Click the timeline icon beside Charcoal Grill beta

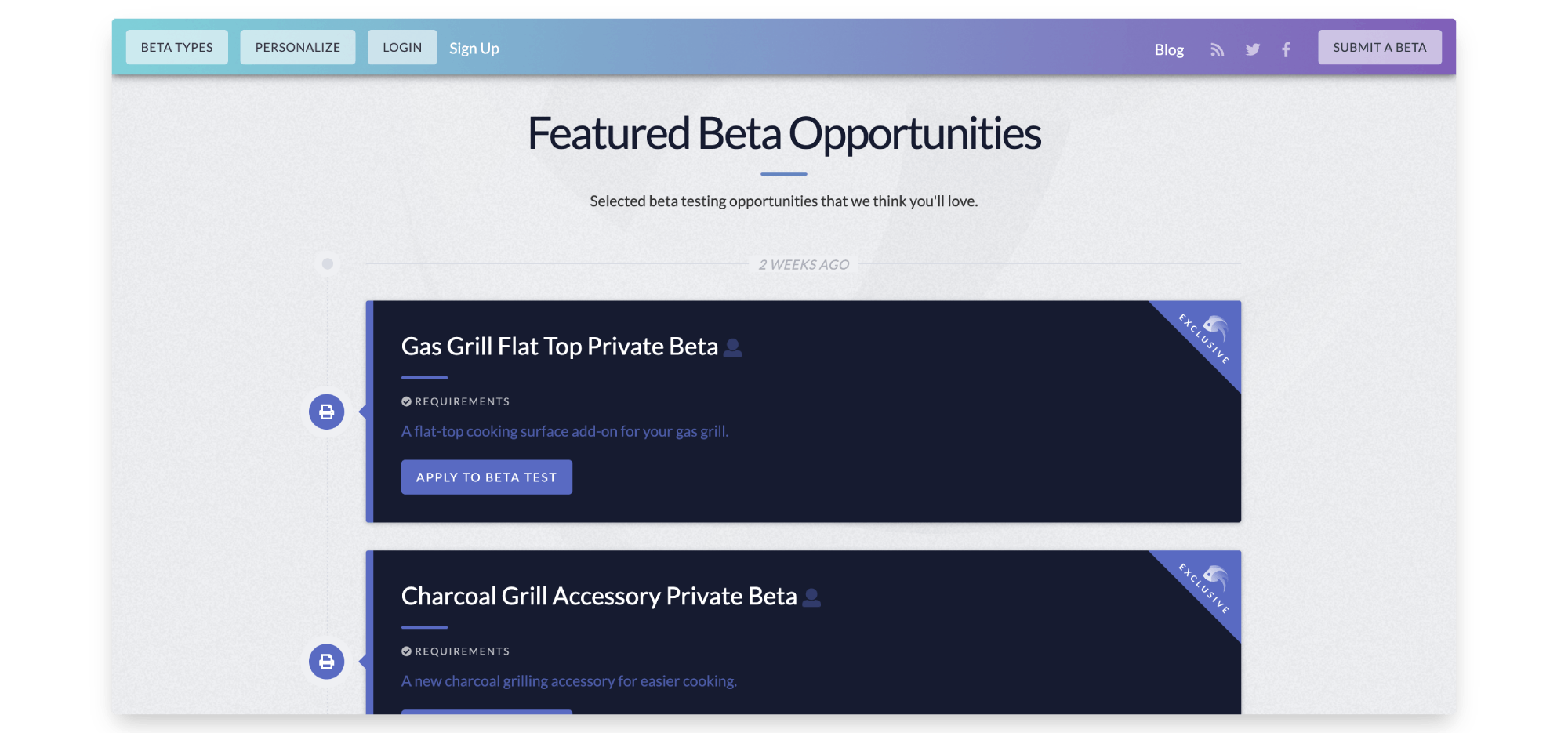[x=327, y=662]
